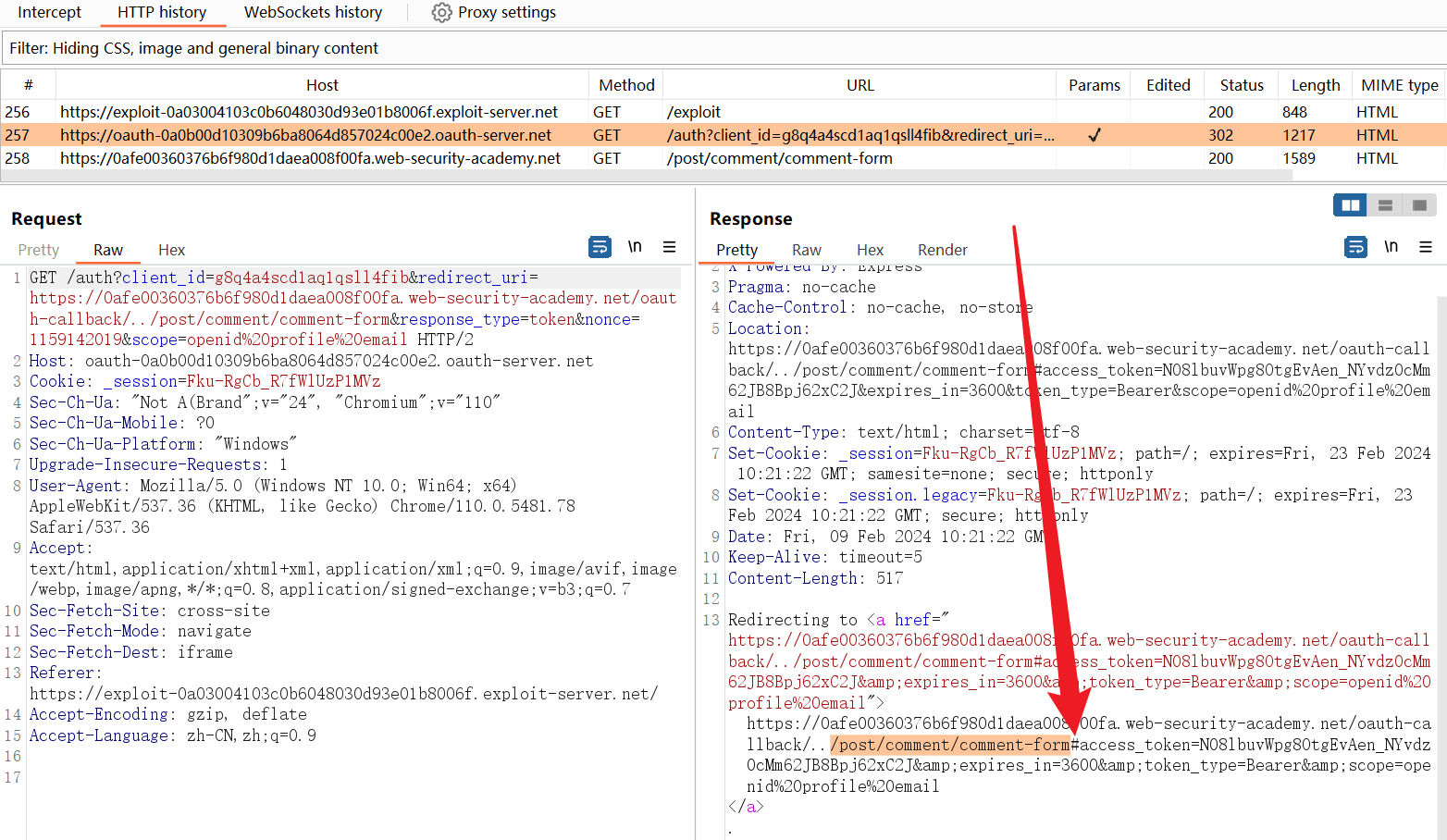Screen dimensions: 1447x840
Task: Select stacked vertical layout view icon
Action: (1385, 205)
